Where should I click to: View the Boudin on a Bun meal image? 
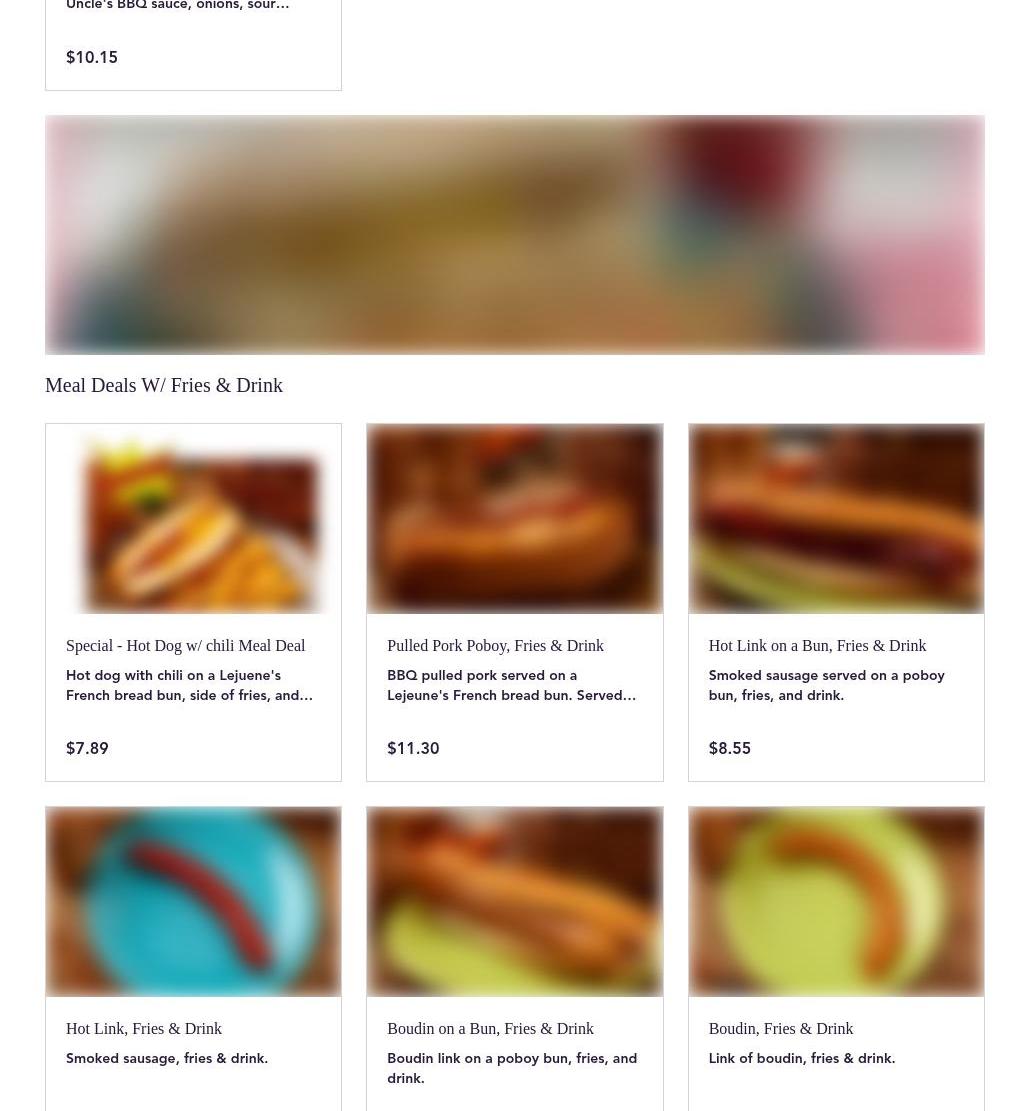[515, 901]
